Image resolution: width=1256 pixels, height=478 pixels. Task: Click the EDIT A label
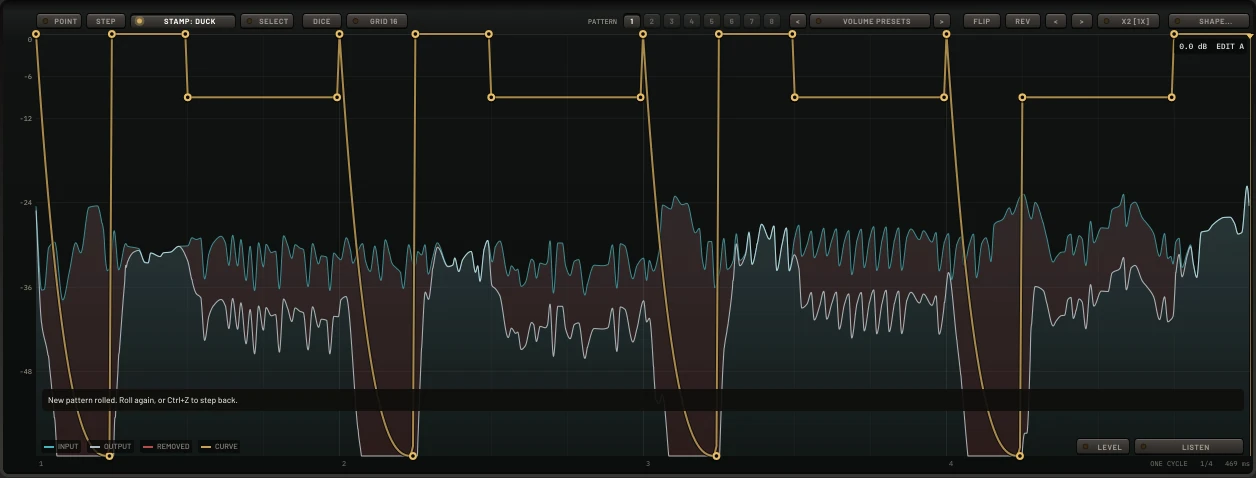(1230, 47)
